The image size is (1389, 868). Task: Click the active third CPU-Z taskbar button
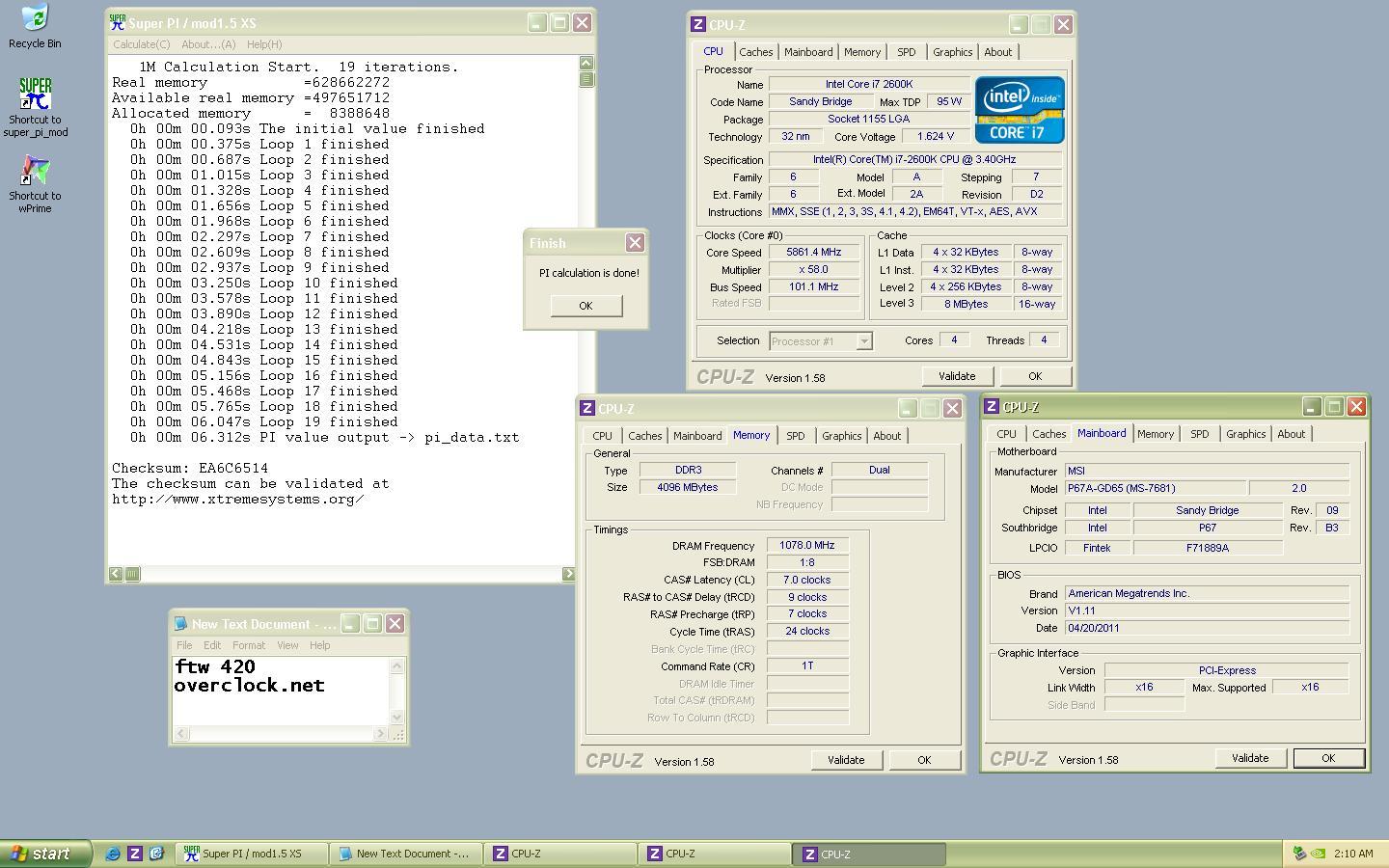(868, 854)
